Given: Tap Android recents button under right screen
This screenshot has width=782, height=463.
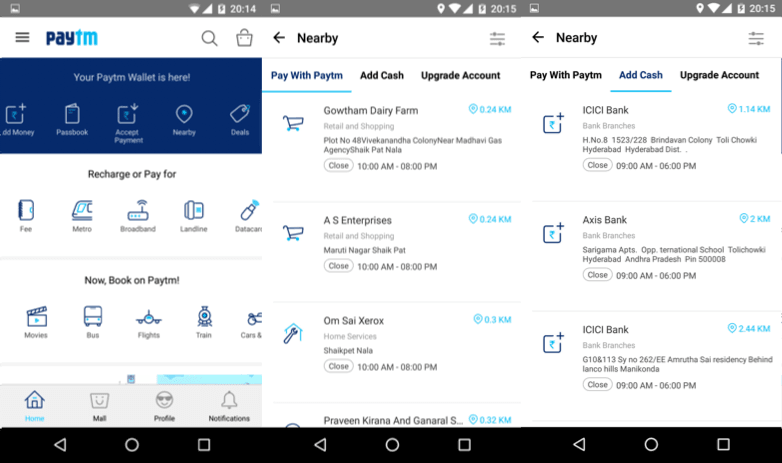Looking at the screenshot, I should 723,445.
